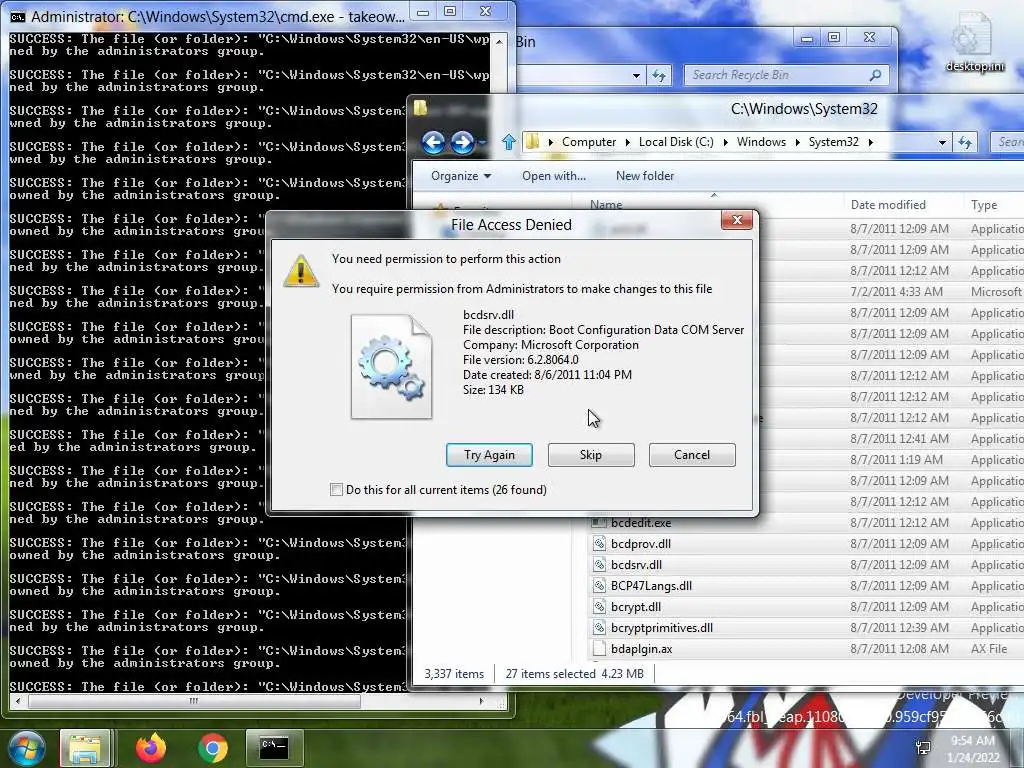The width and height of the screenshot is (1024, 768).
Task: Close the File Access Denied dialog
Action: pyautogui.click(x=737, y=220)
